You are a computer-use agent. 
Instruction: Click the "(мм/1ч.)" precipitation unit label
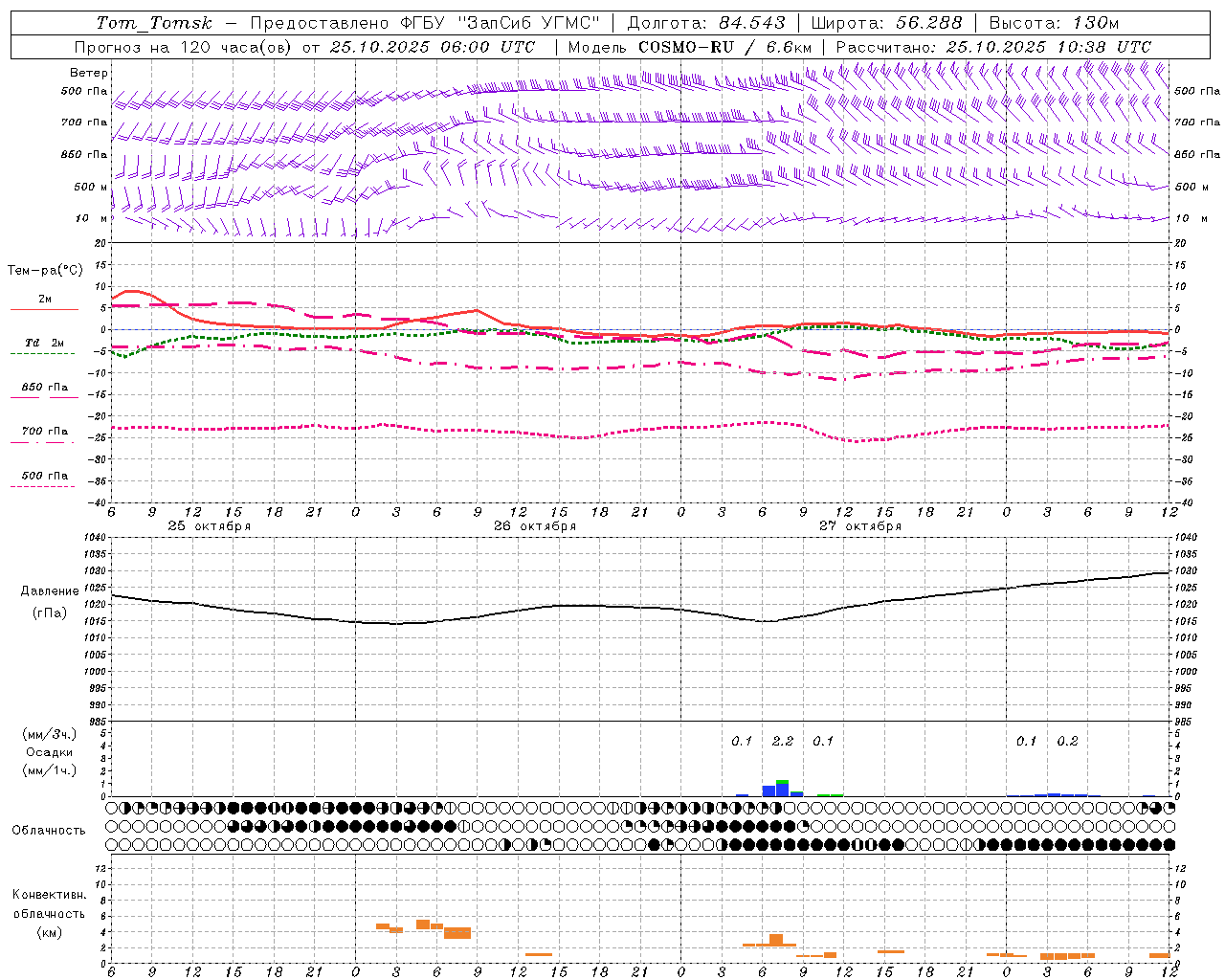coord(50,769)
